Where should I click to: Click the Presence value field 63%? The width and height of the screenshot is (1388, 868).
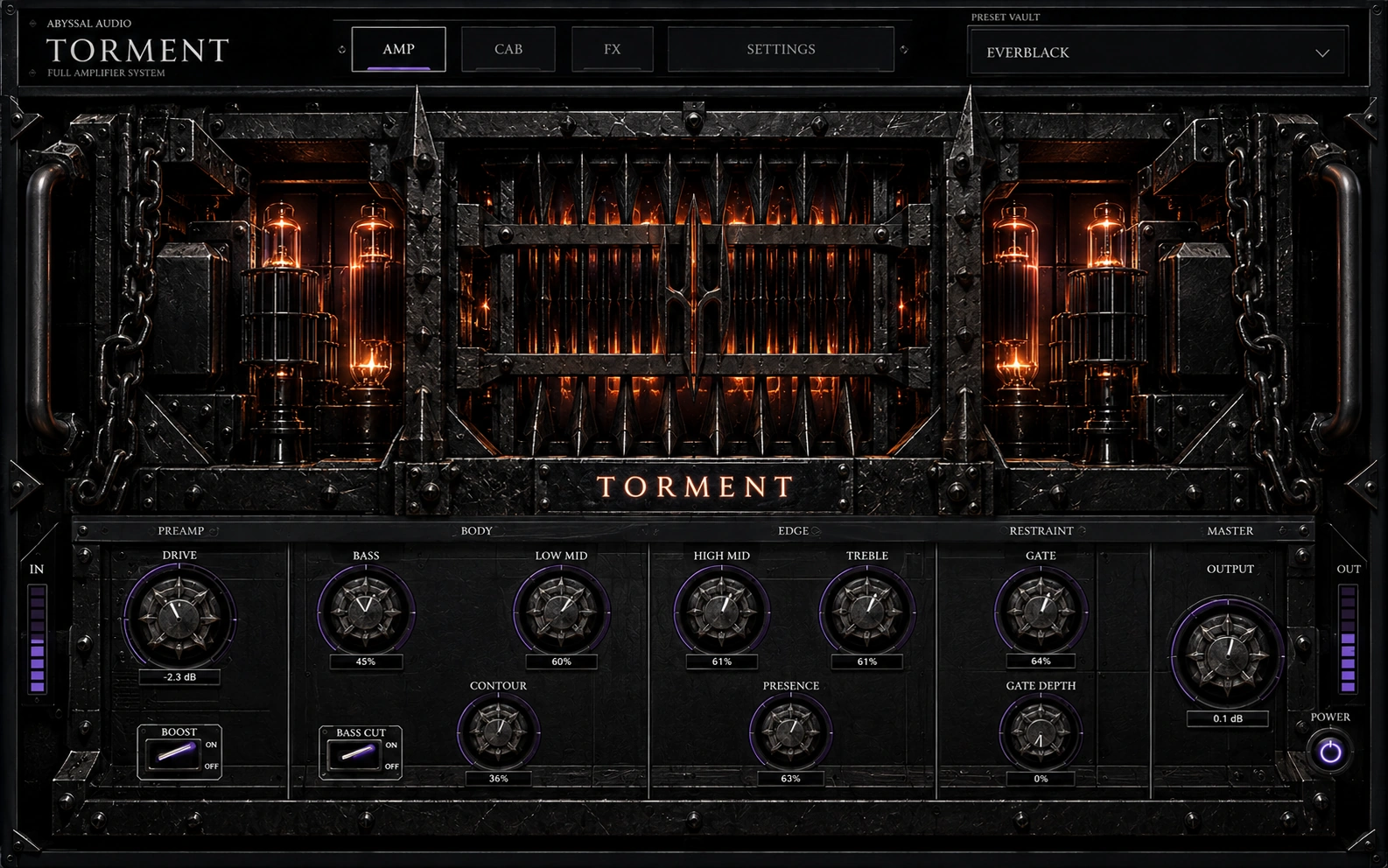click(790, 778)
